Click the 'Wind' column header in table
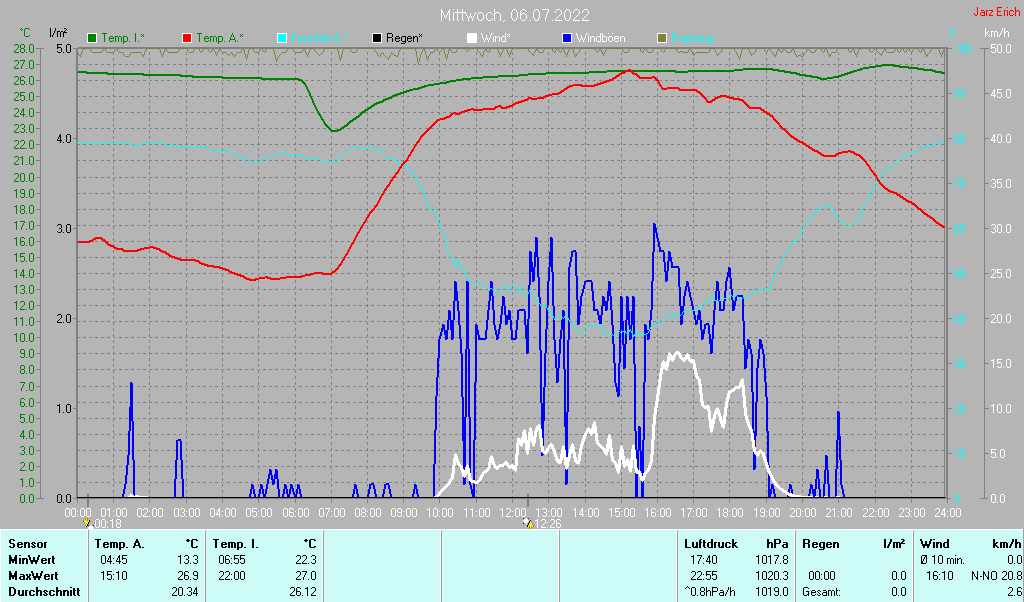Viewport: 1024px width, 602px height. (934, 544)
